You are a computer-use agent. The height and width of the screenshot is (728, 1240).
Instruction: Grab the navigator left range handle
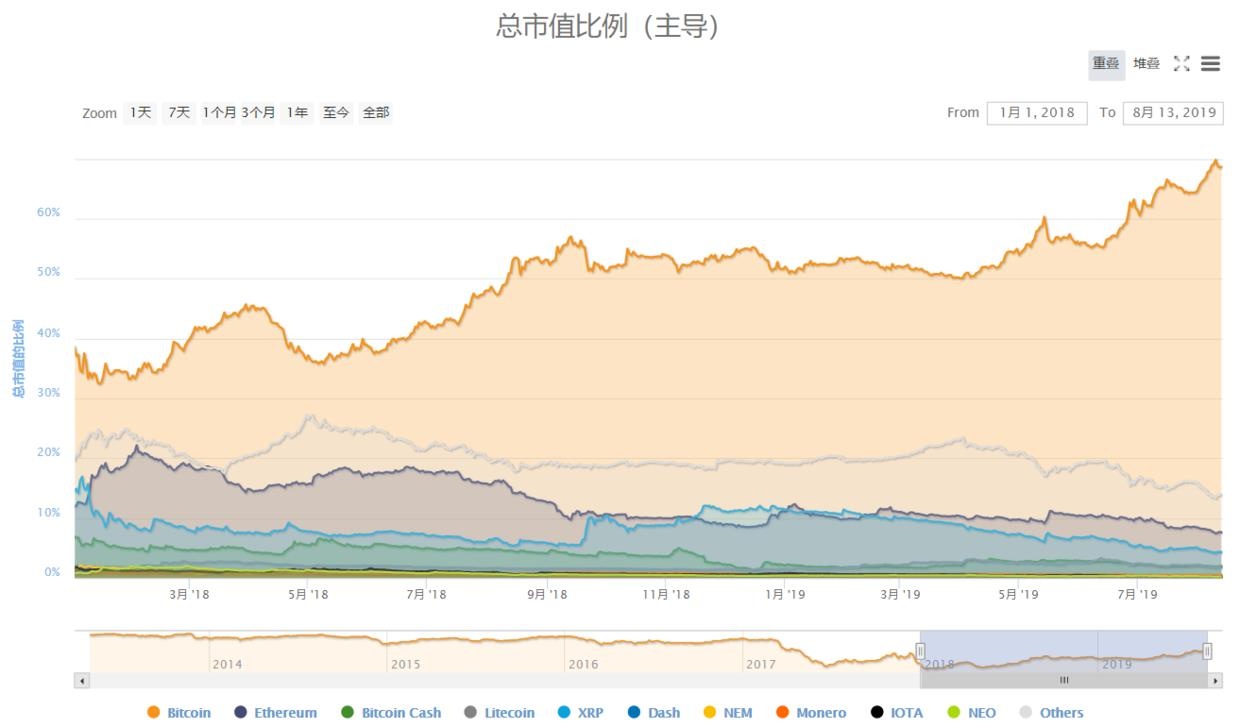tap(920, 652)
